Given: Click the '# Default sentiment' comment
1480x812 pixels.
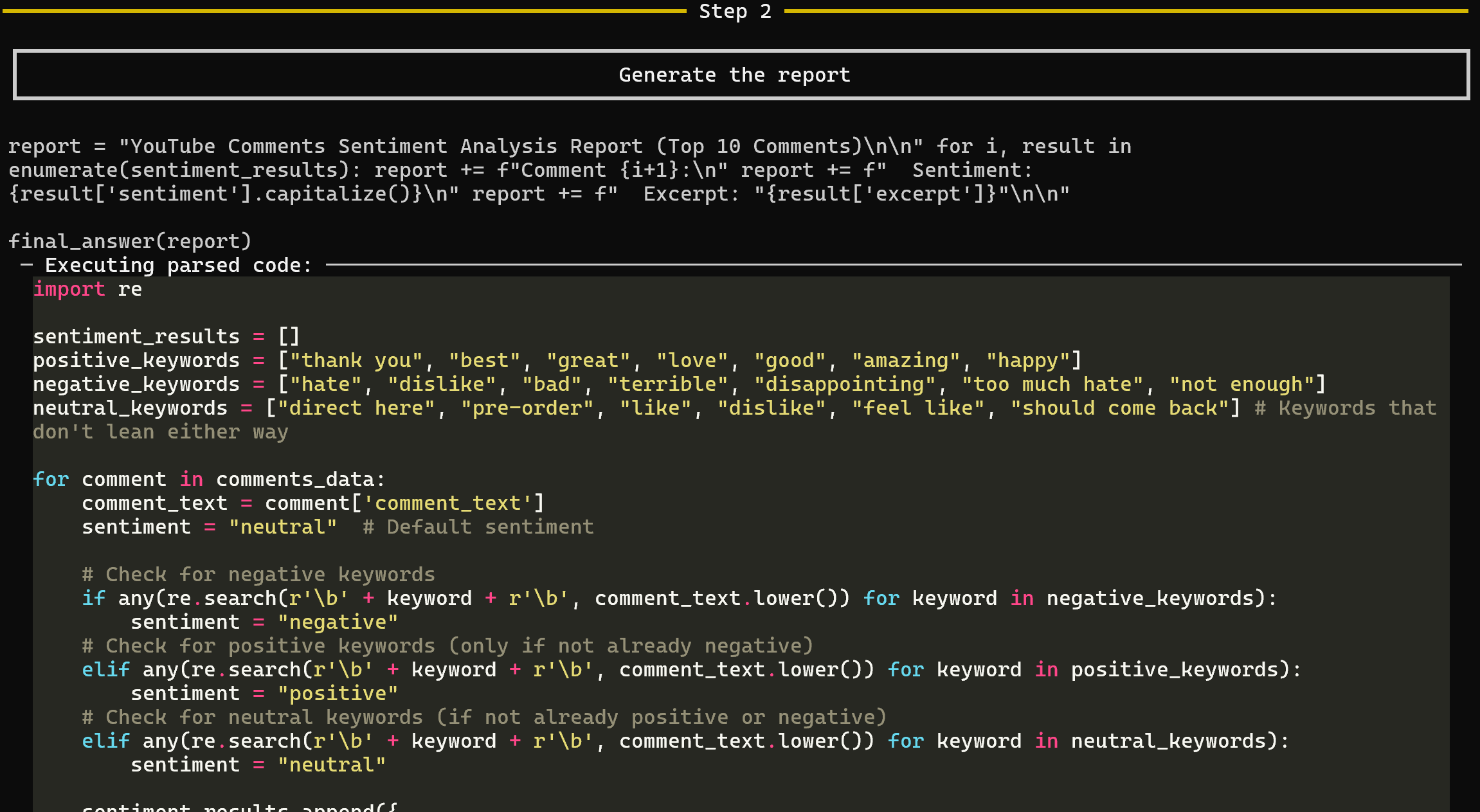Looking at the screenshot, I should (x=478, y=527).
